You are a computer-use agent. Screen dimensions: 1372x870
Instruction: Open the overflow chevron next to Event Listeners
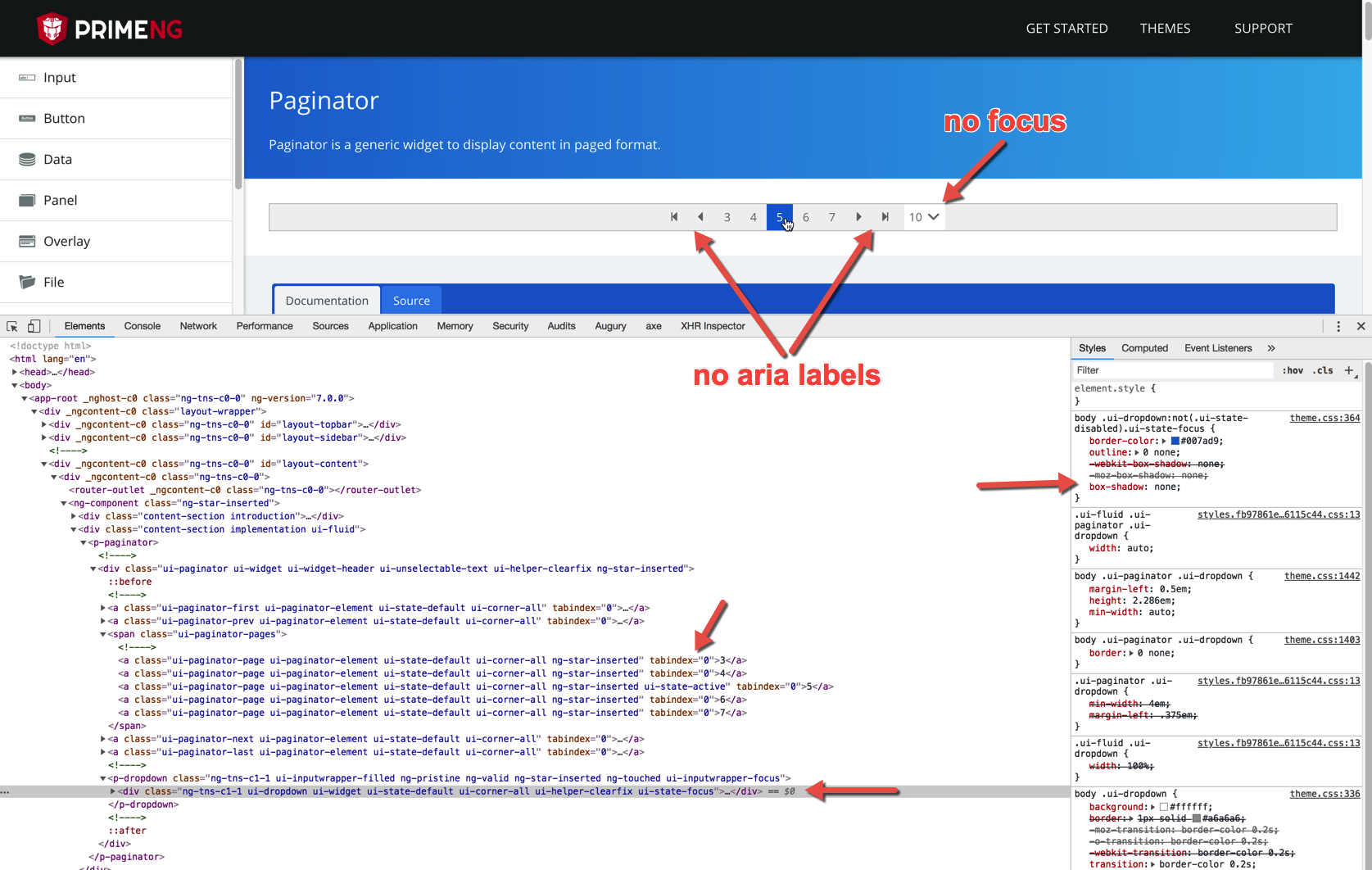[1271, 347]
